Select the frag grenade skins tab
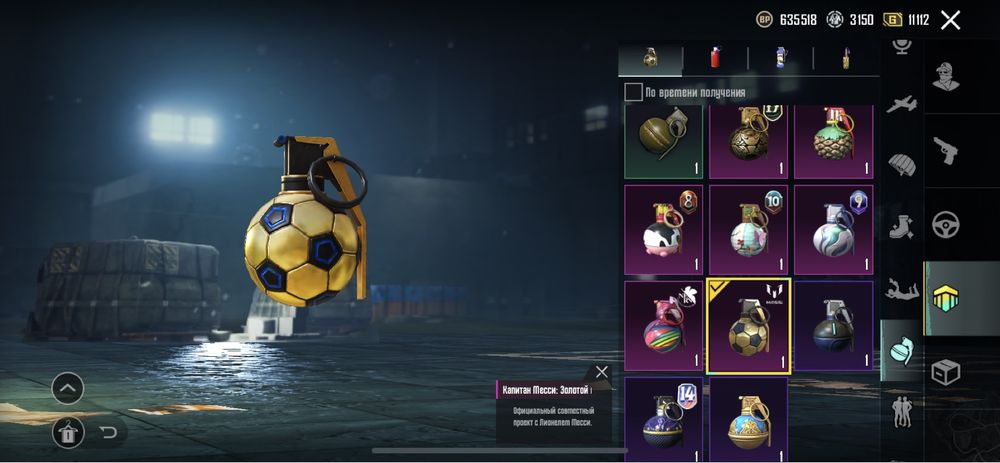The image size is (1000, 463). click(x=650, y=59)
